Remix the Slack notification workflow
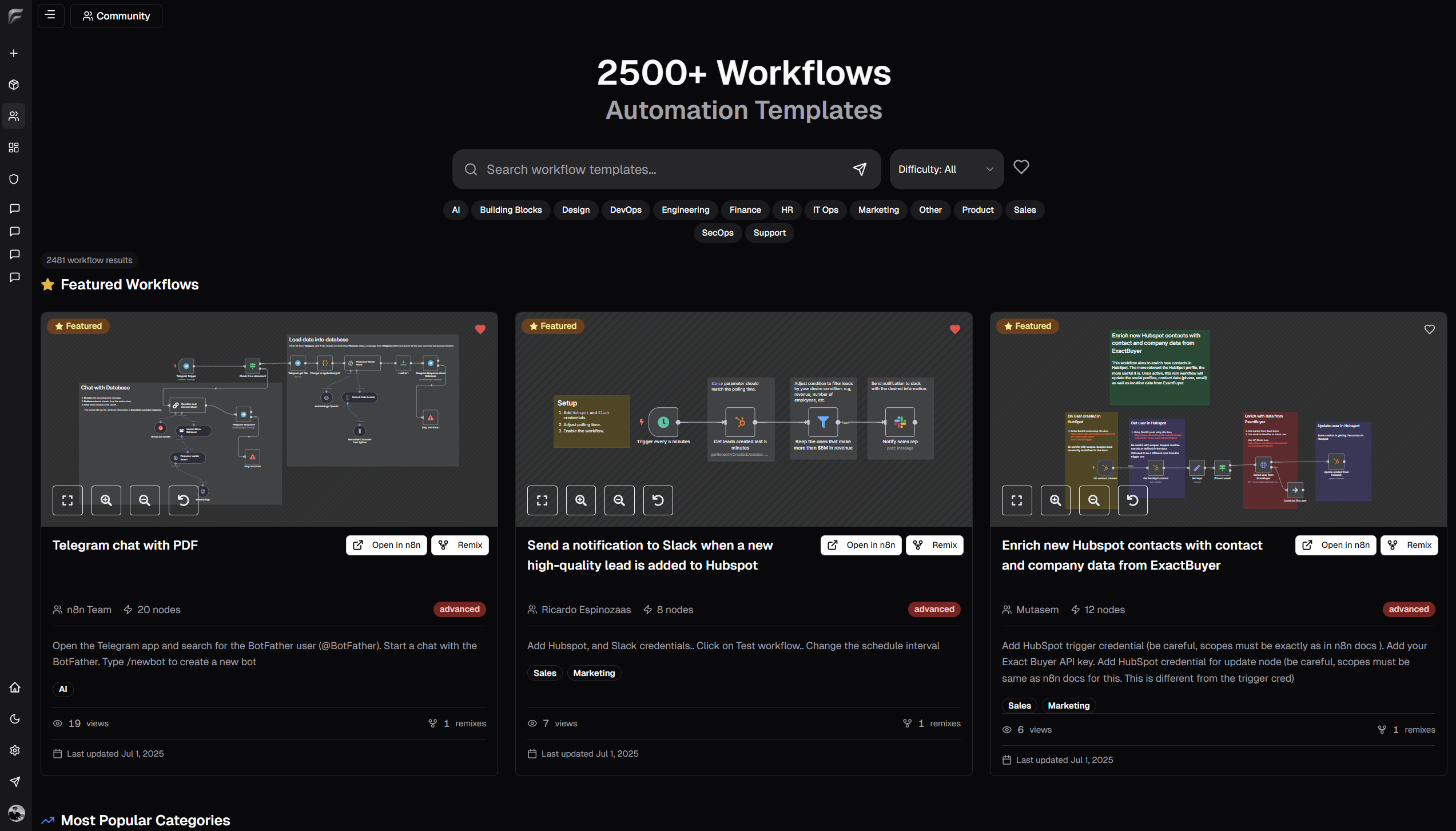Image resolution: width=1456 pixels, height=831 pixels. click(x=934, y=545)
